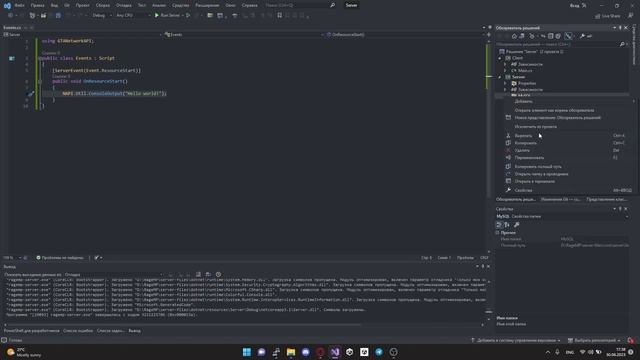
Task: Open the OnResourceStart member navigation dropdown
Action: click(x=404, y=35)
